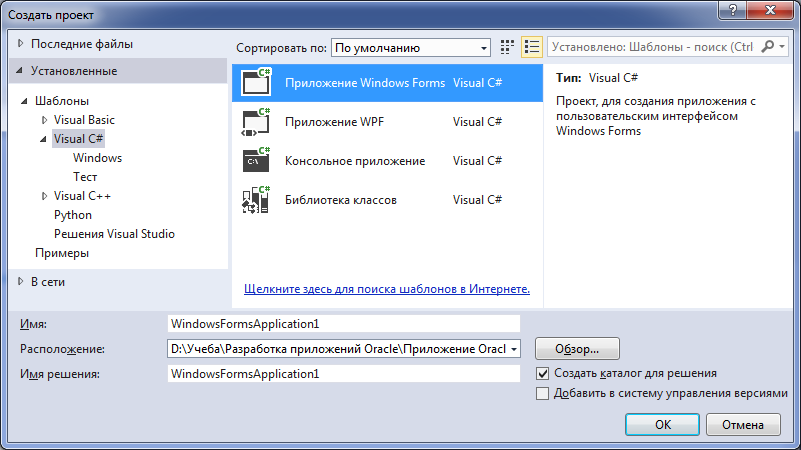Expand the Visual C++ tree node
Image resolution: width=801 pixels, height=450 pixels.
click(x=44, y=196)
